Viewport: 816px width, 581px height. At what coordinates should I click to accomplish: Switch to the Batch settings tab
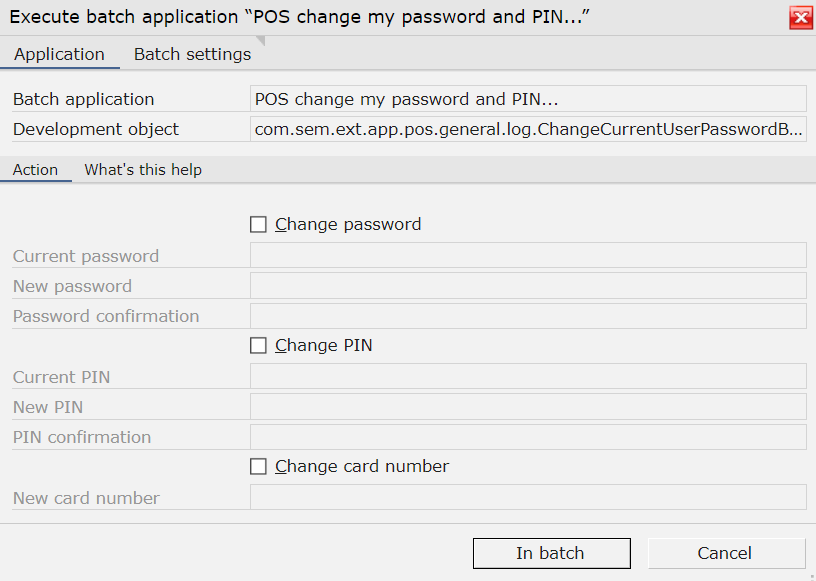coord(193,54)
